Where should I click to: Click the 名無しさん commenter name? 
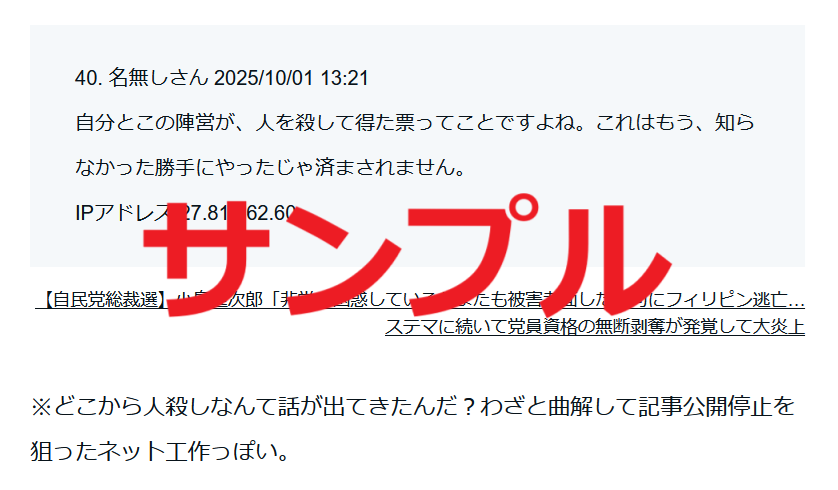158,78
